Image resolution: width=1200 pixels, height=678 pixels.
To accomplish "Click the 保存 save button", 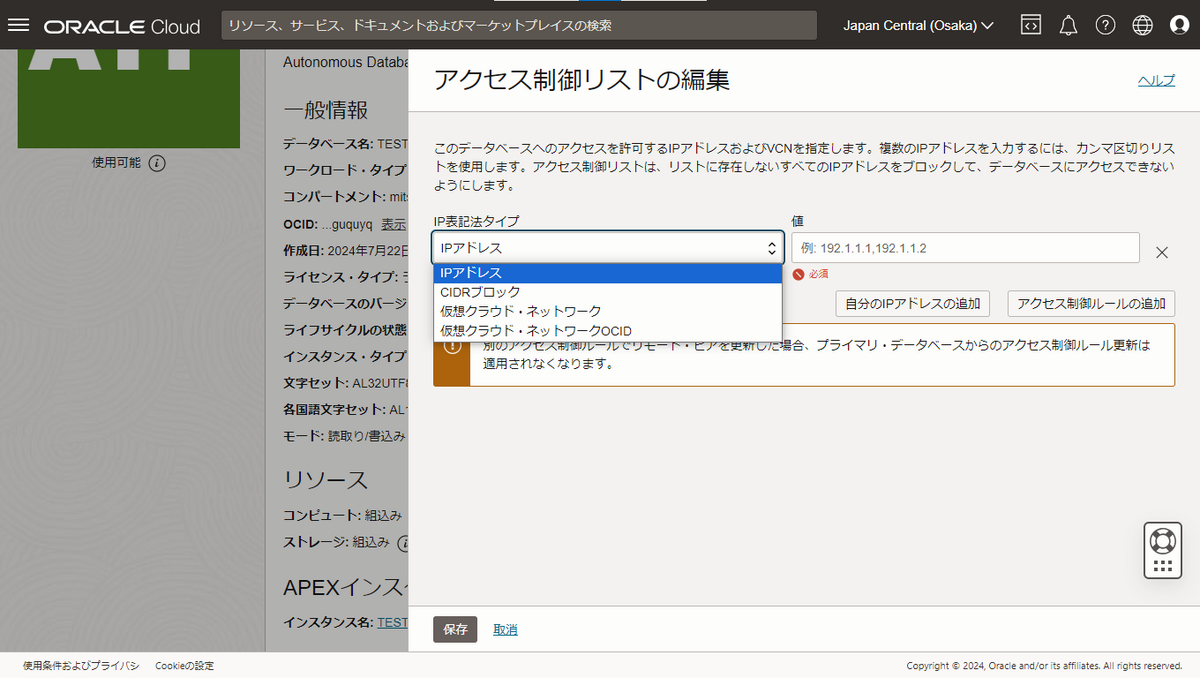I will 455,629.
